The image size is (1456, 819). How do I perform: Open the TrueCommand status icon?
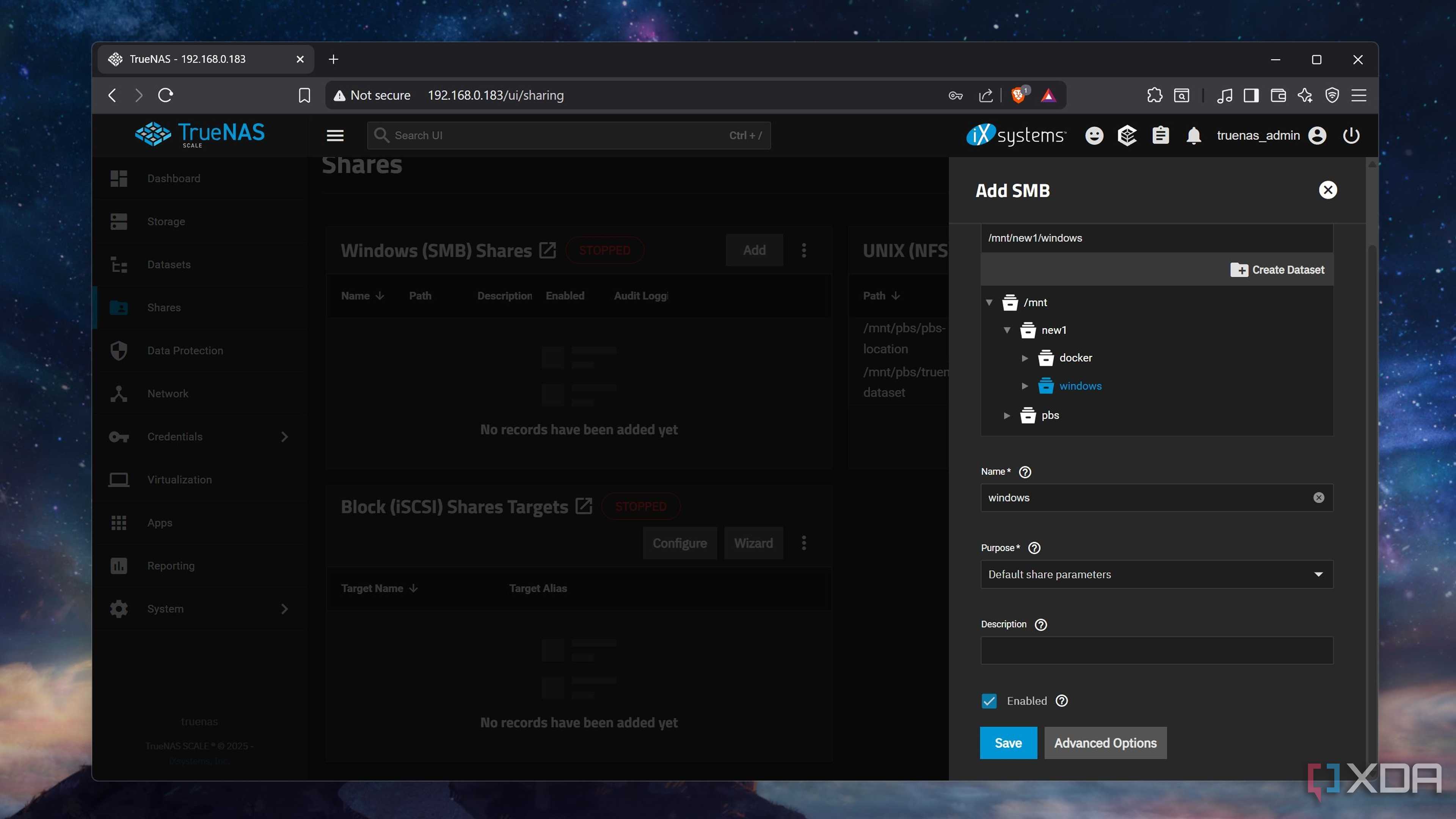point(1127,136)
